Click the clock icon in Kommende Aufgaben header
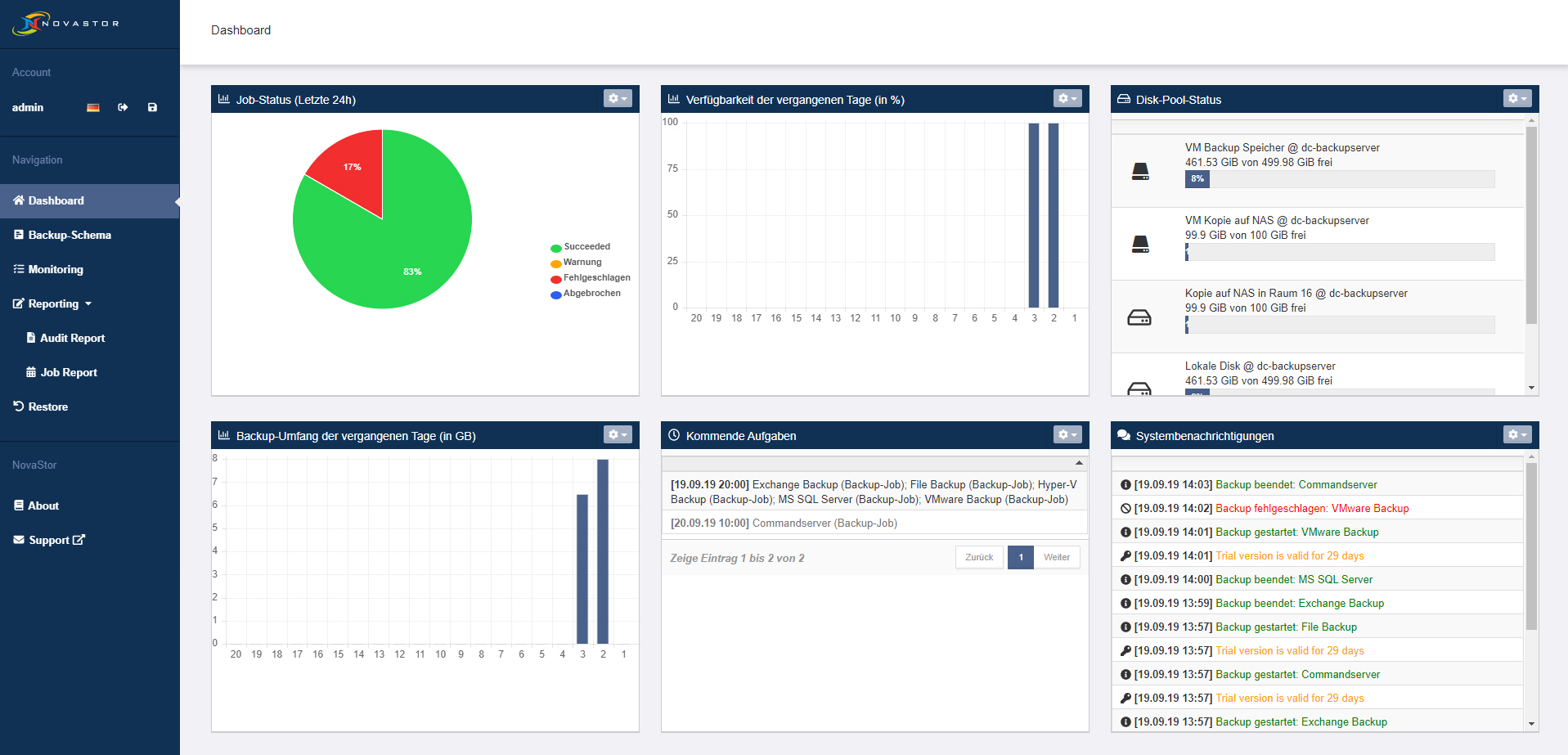Image resolution: width=1568 pixels, height=755 pixels. tap(674, 435)
